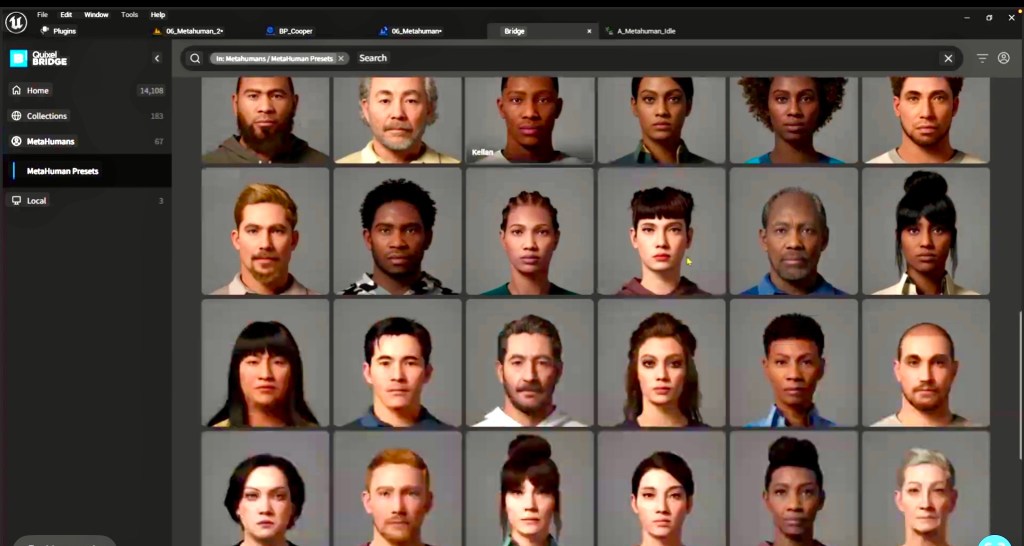
Task: Open the Tools menu
Action: [130, 15]
